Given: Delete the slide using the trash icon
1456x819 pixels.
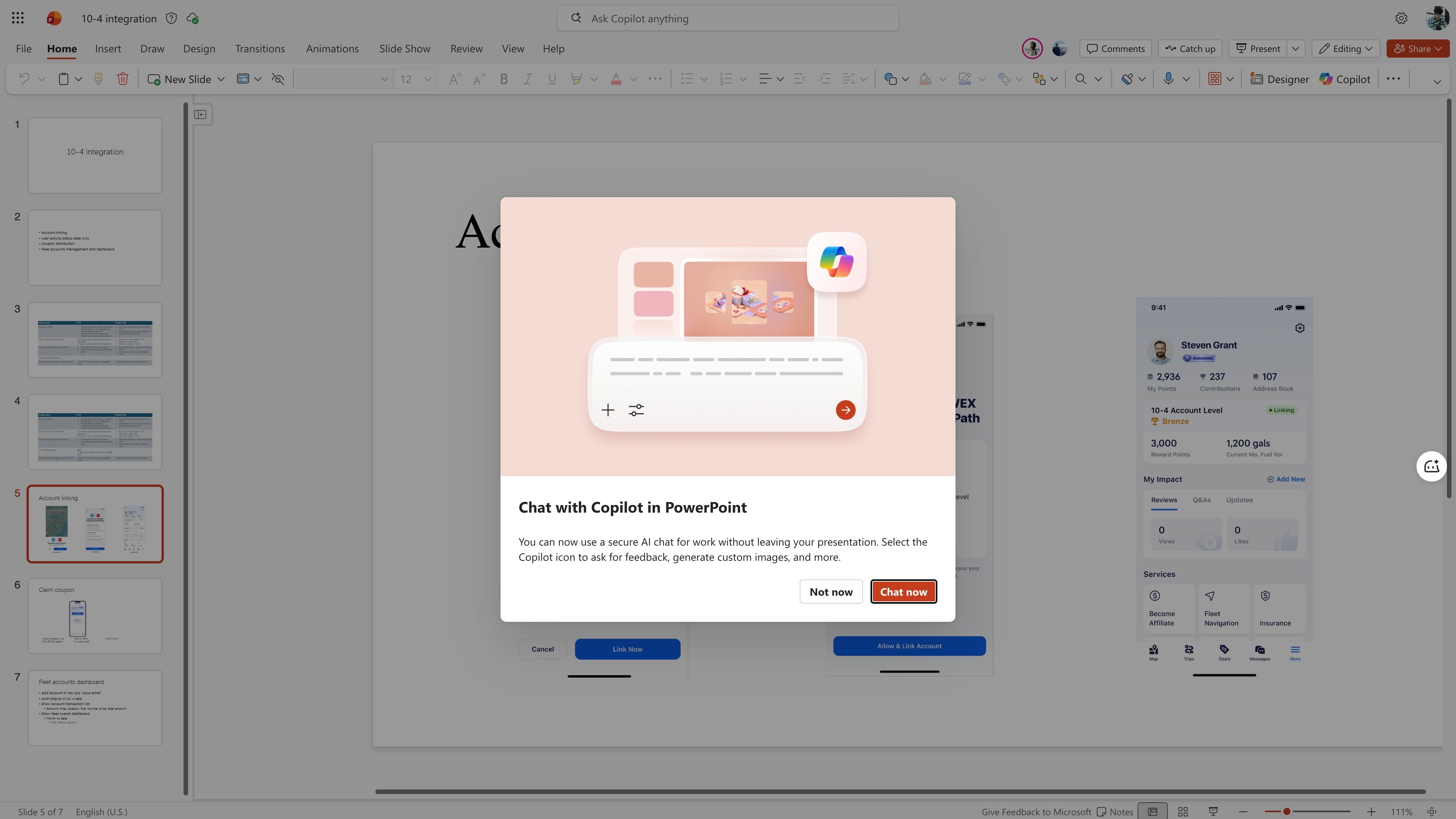Looking at the screenshot, I should (123, 78).
